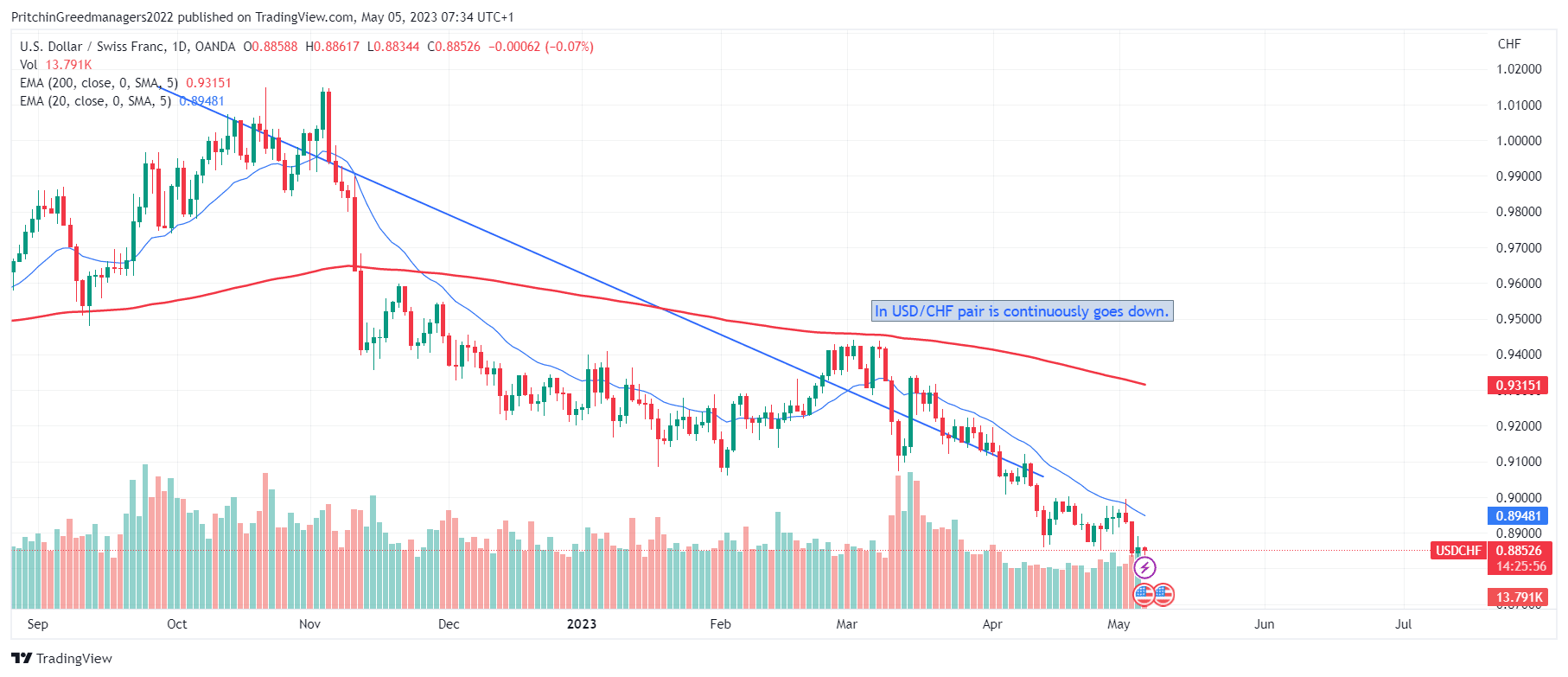Click the 0.94000 price axis label

(1519, 354)
